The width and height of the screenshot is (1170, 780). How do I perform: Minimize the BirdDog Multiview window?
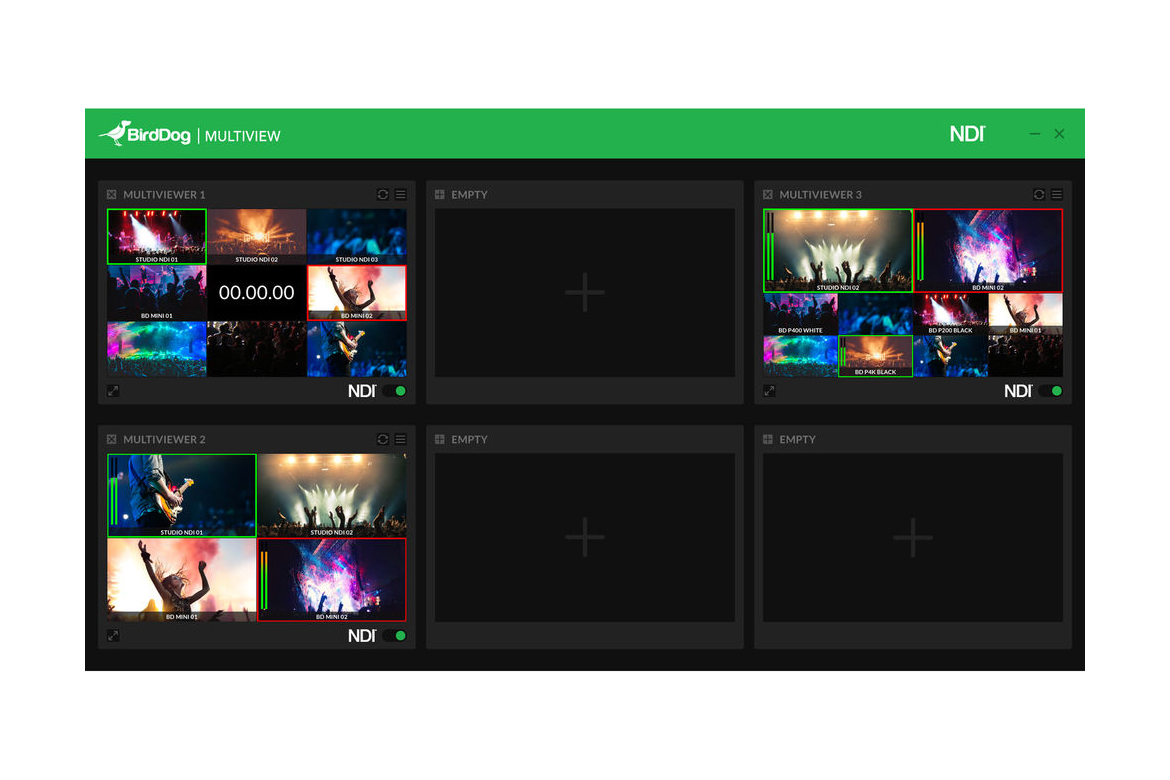click(x=1034, y=134)
